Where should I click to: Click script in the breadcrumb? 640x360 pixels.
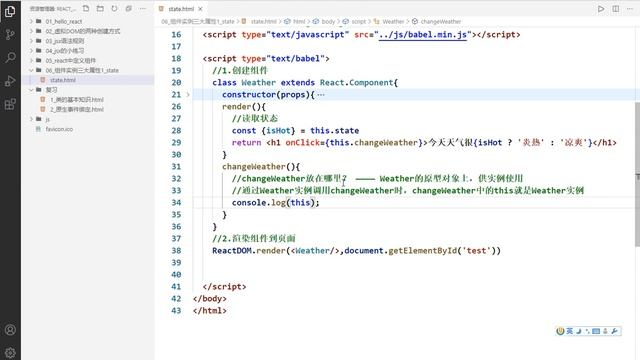(x=359, y=21)
